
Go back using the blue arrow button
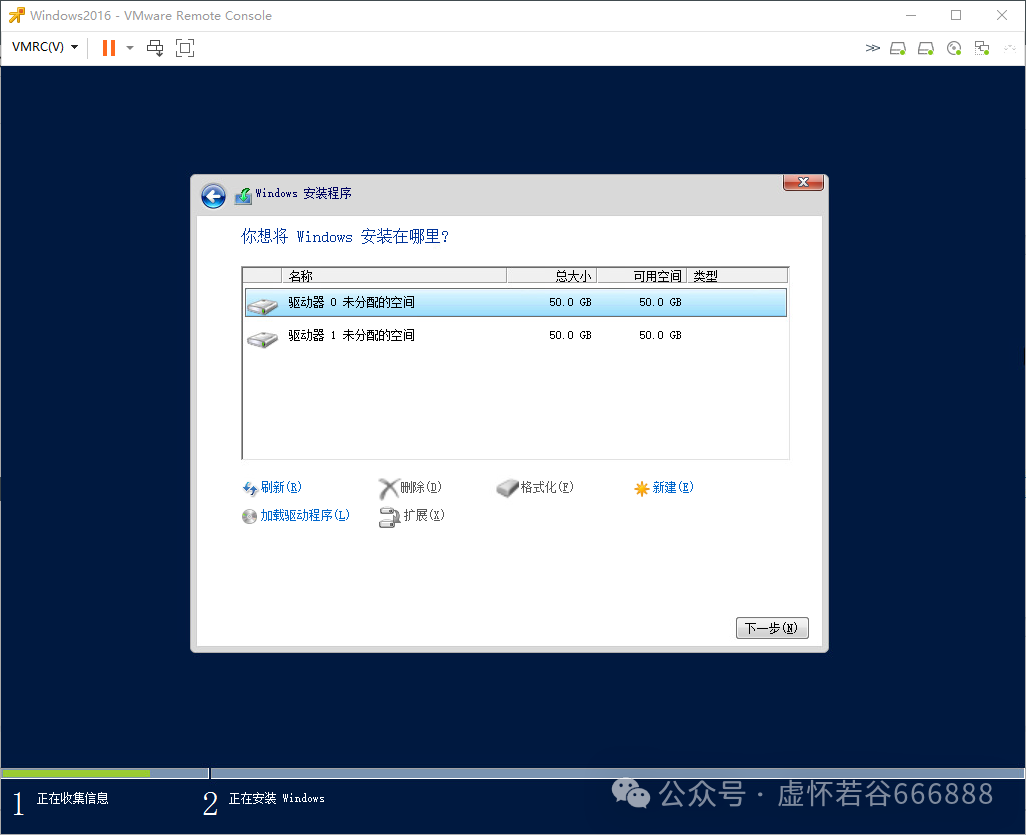tap(213, 196)
